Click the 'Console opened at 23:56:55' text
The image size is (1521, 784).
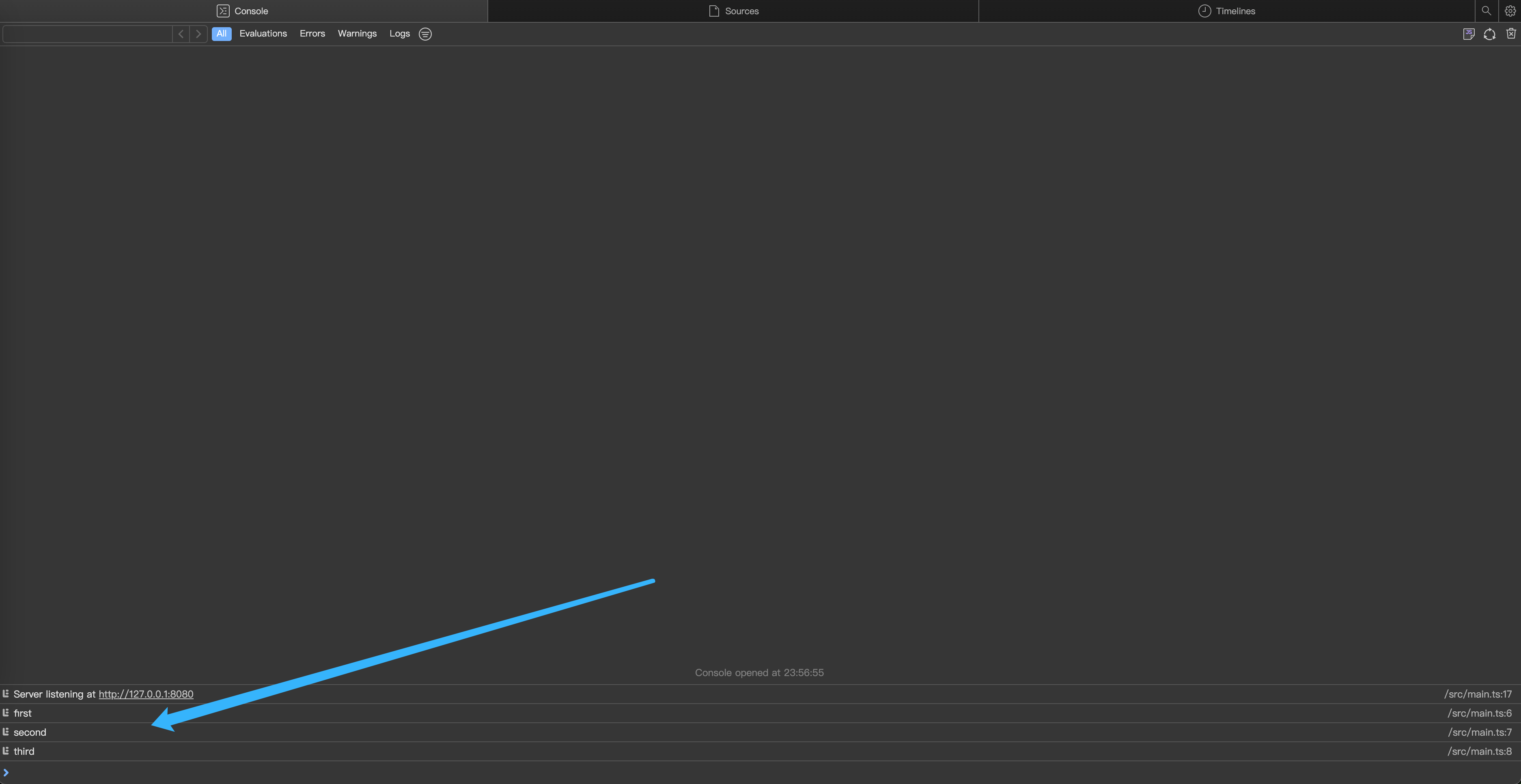point(759,672)
